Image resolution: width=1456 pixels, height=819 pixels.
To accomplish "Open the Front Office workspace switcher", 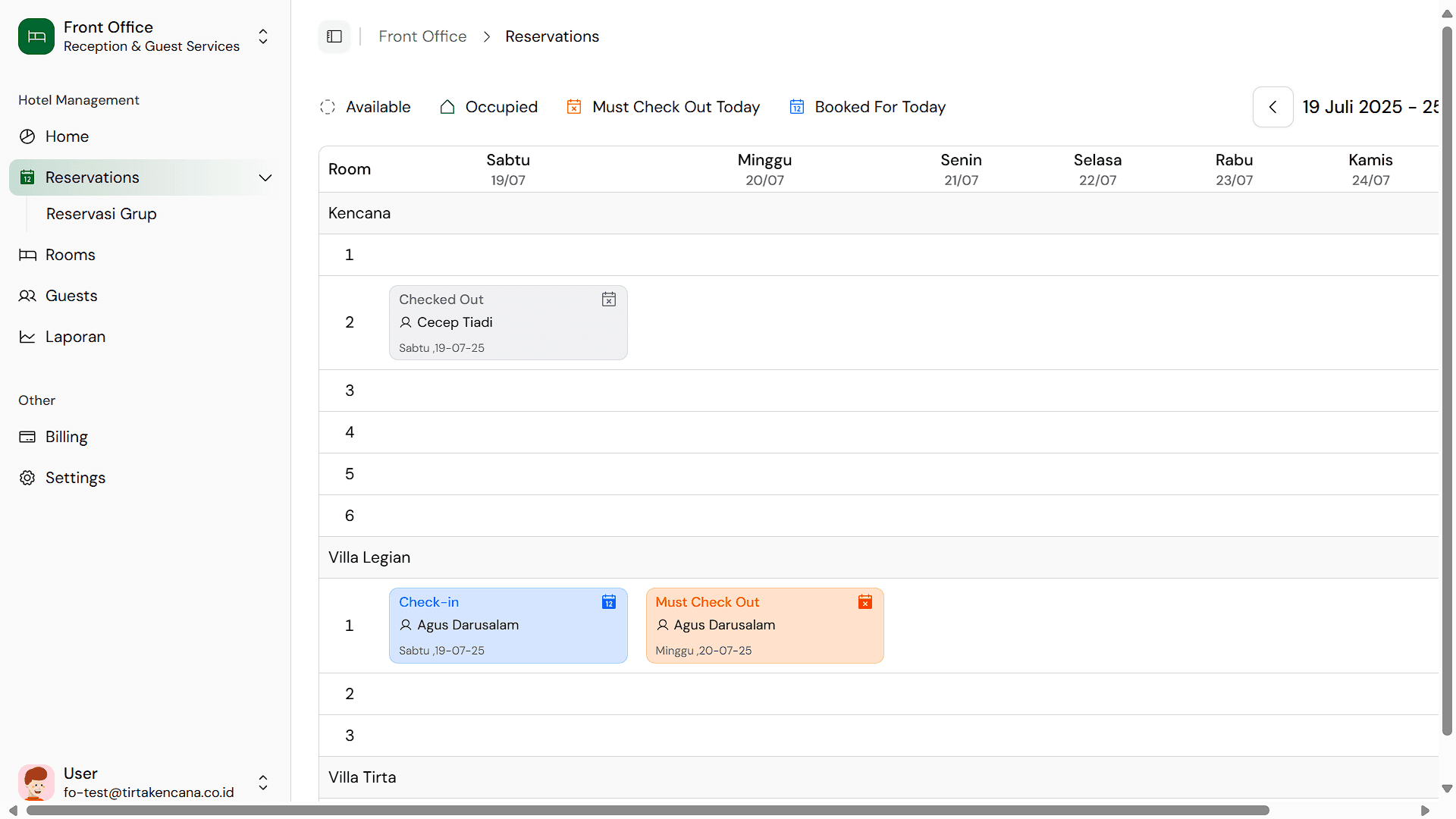I will pos(263,36).
